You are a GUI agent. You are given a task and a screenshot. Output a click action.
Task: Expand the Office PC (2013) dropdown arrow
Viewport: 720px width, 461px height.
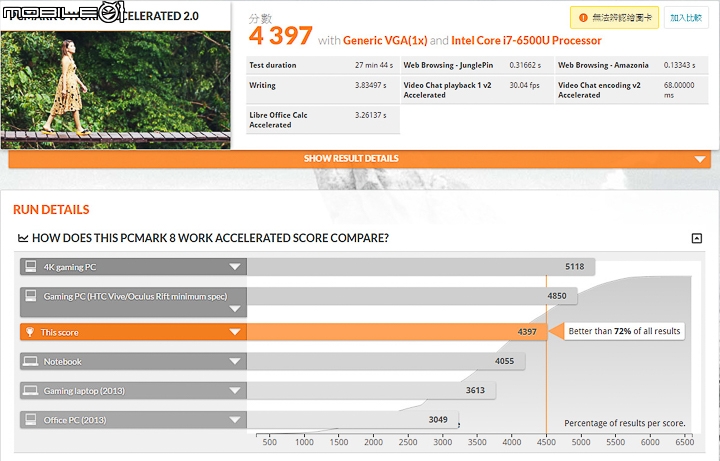[x=235, y=420]
